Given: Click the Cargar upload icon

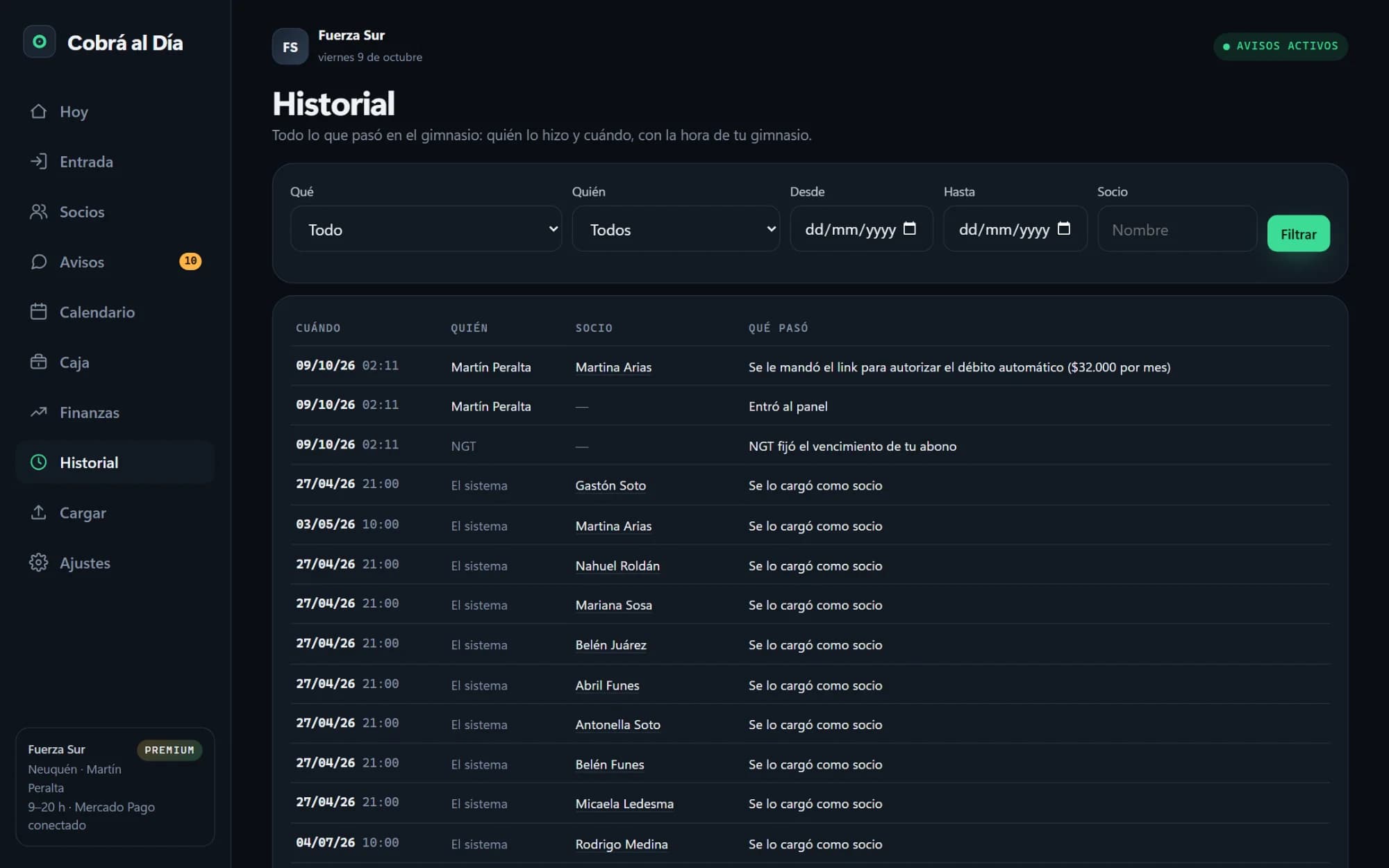Looking at the screenshot, I should tap(39, 512).
